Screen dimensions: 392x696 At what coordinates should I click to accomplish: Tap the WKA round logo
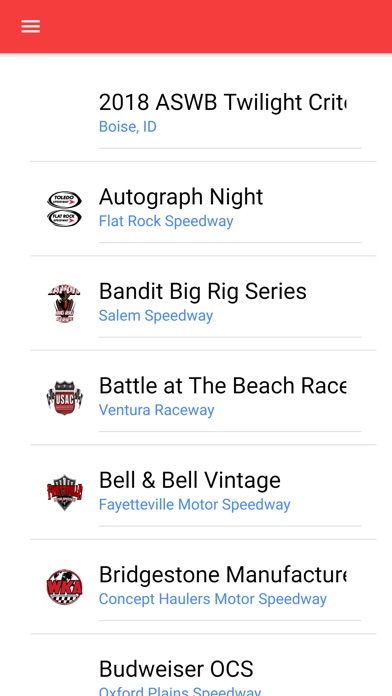[64, 587]
